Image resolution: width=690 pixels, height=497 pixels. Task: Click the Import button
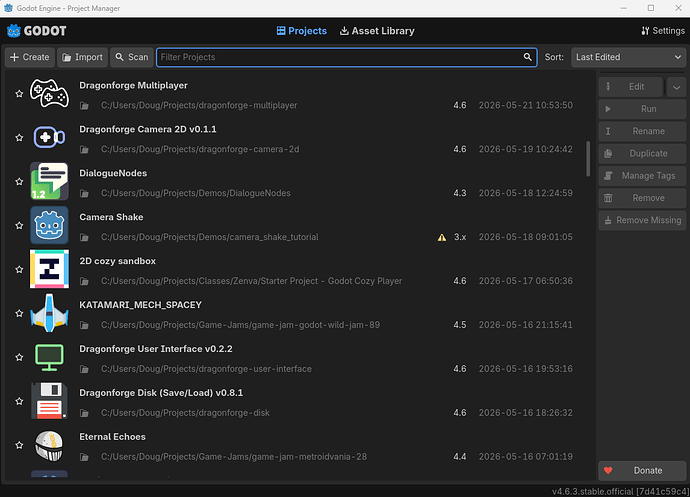click(x=82, y=57)
